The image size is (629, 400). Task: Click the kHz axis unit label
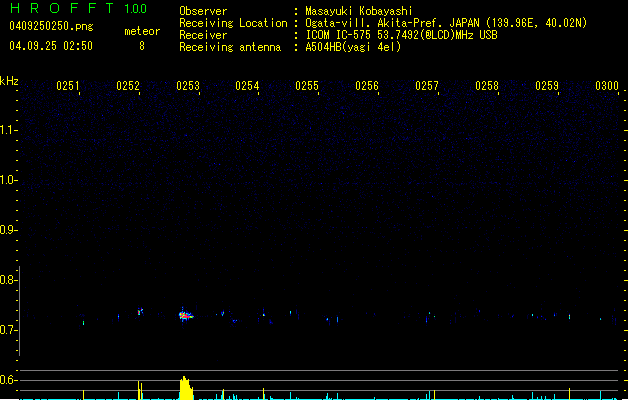tap(9, 81)
